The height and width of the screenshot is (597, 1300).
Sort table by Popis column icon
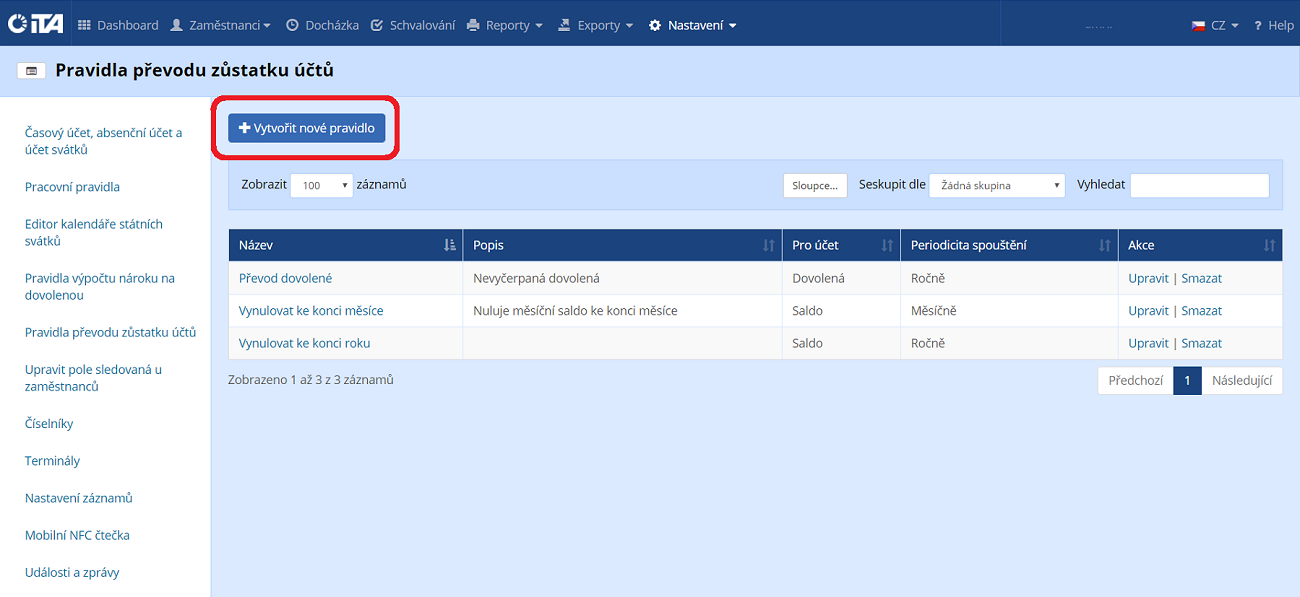pyautogui.click(x=768, y=245)
